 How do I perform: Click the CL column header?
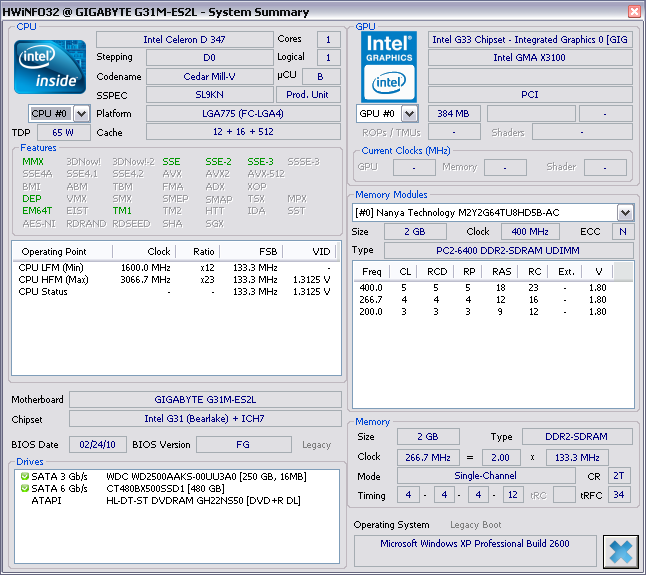click(405, 271)
